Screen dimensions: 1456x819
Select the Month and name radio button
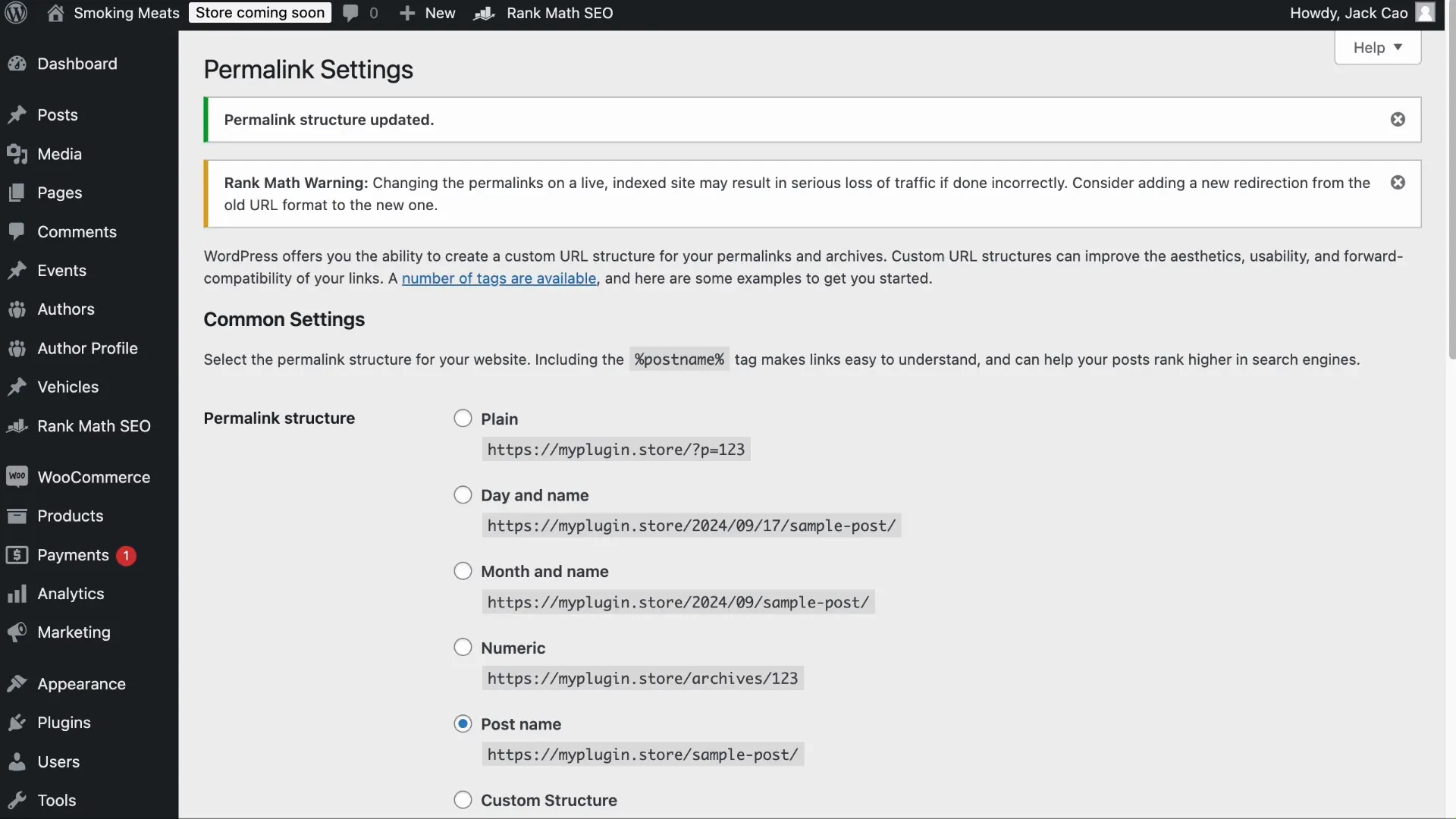coord(463,571)
